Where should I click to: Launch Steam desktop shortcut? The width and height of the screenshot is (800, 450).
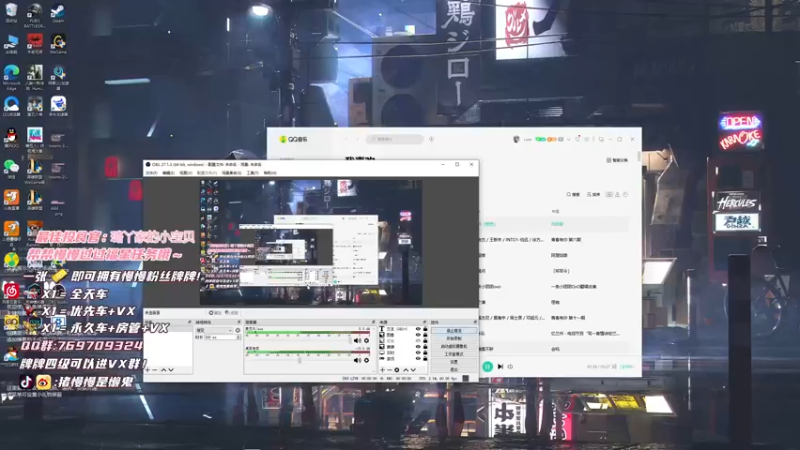coord(58,13)
